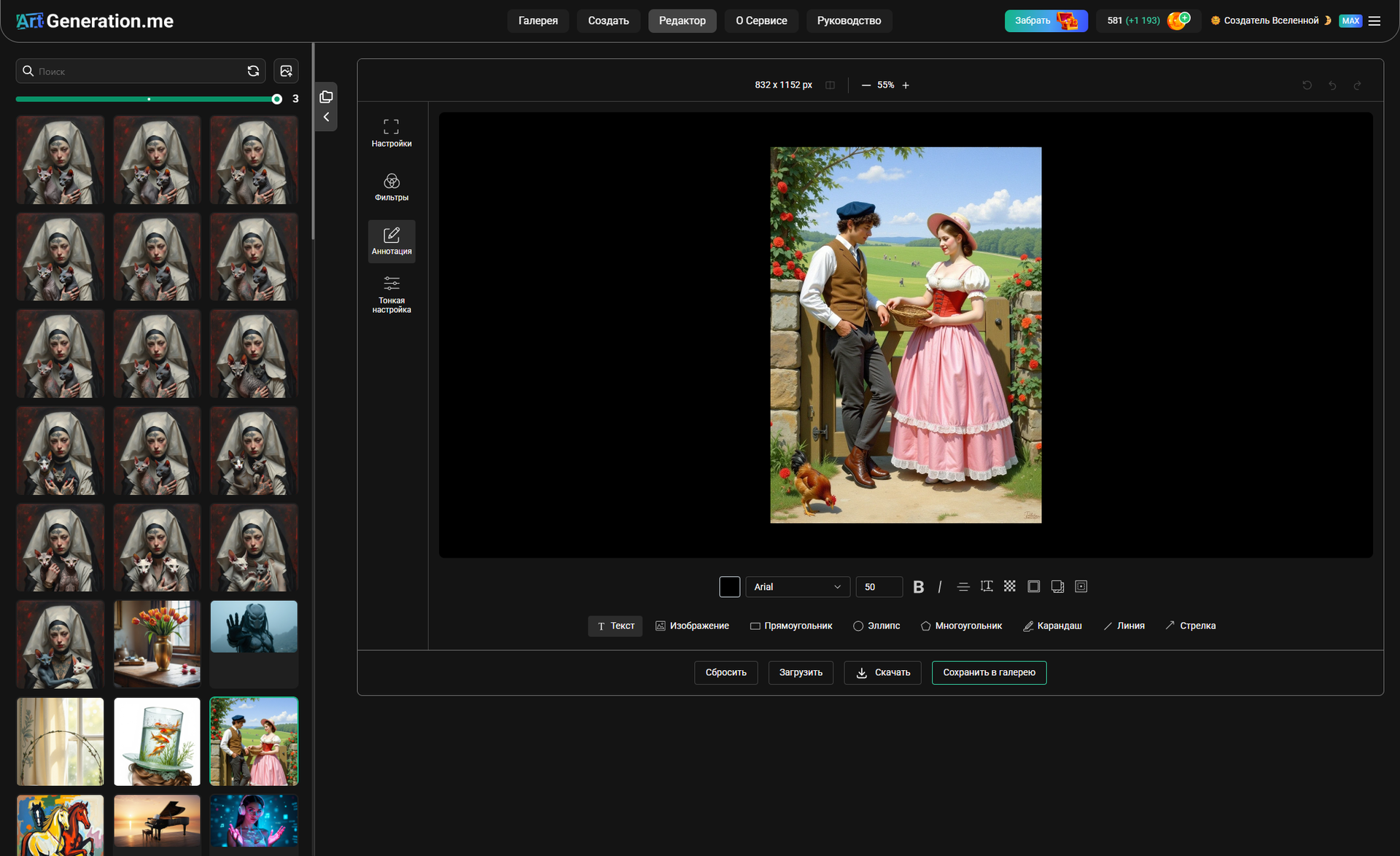This screenshot has width=1400, height=856.
Task: Select the Карандаш pencil tool
Action: 1052,626
